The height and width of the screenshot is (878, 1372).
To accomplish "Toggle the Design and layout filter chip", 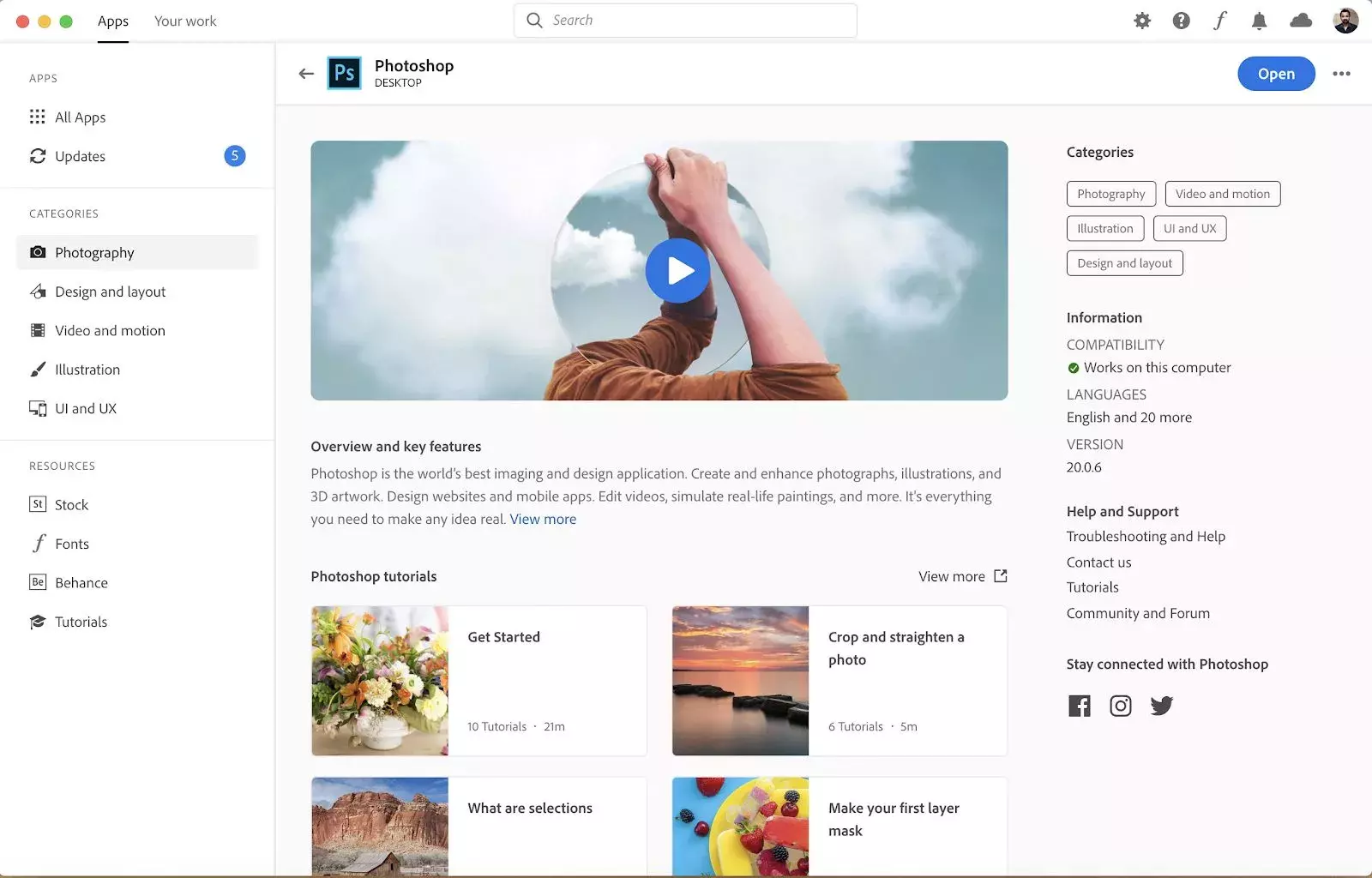I will (x=1124, y=262).
